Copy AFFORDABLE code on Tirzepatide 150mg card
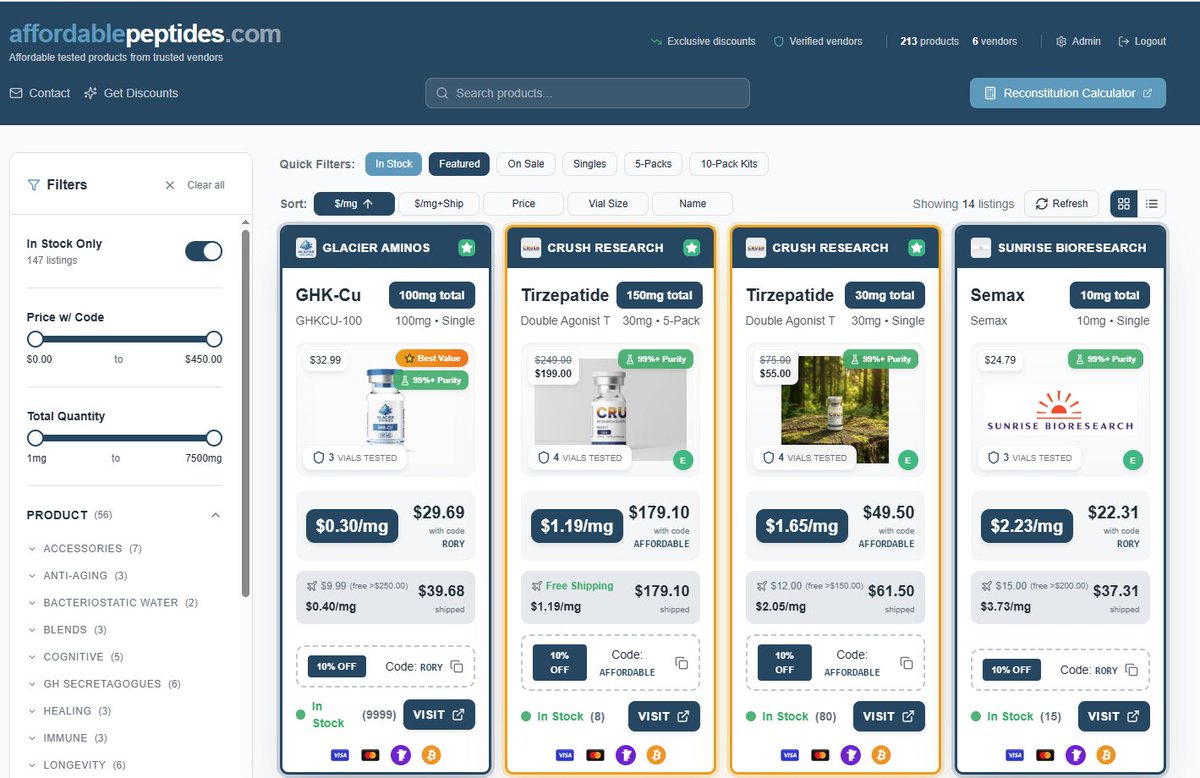The image size is (1200, 778). pyautogui.click(x=681, y=663)
